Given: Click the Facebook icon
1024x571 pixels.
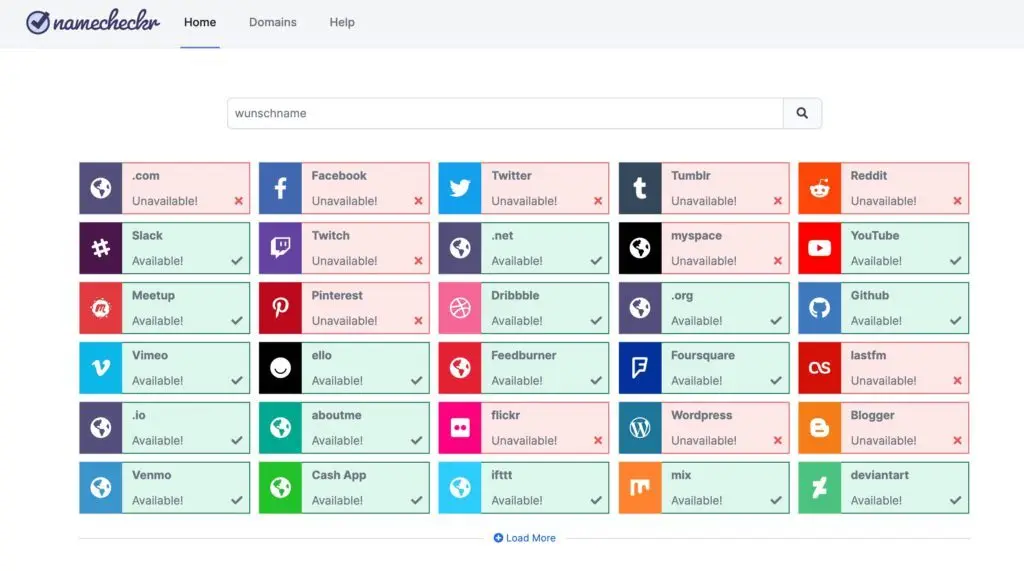Looking at the screenshot, I should tap(280, 188).
